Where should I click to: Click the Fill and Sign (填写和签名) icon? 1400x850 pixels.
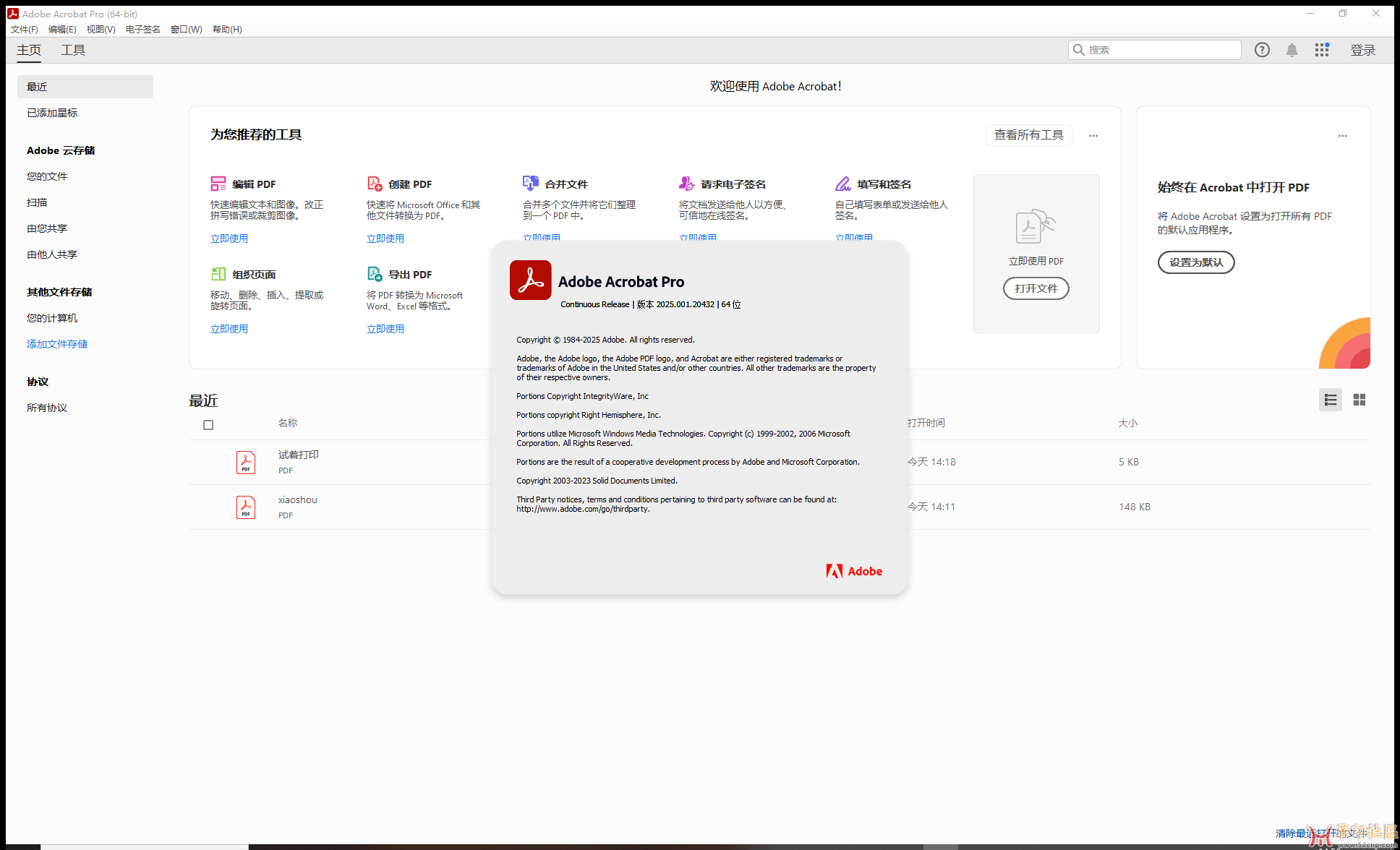click(x=843, y=184)
